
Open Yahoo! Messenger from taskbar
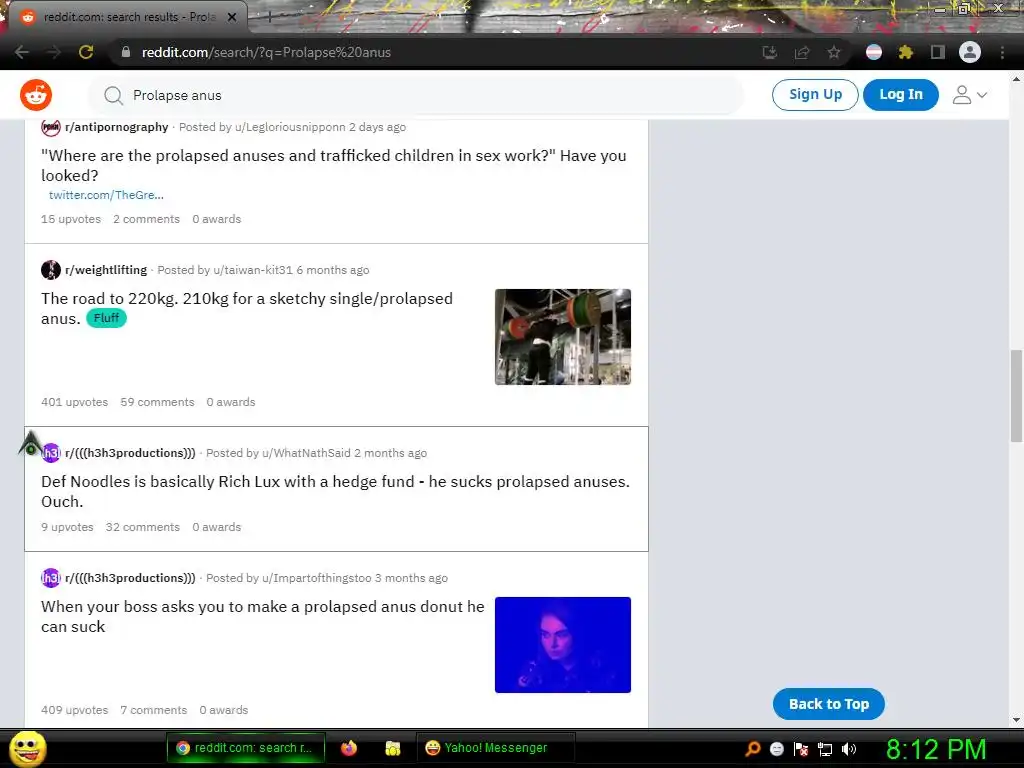[x=495, y=748]
